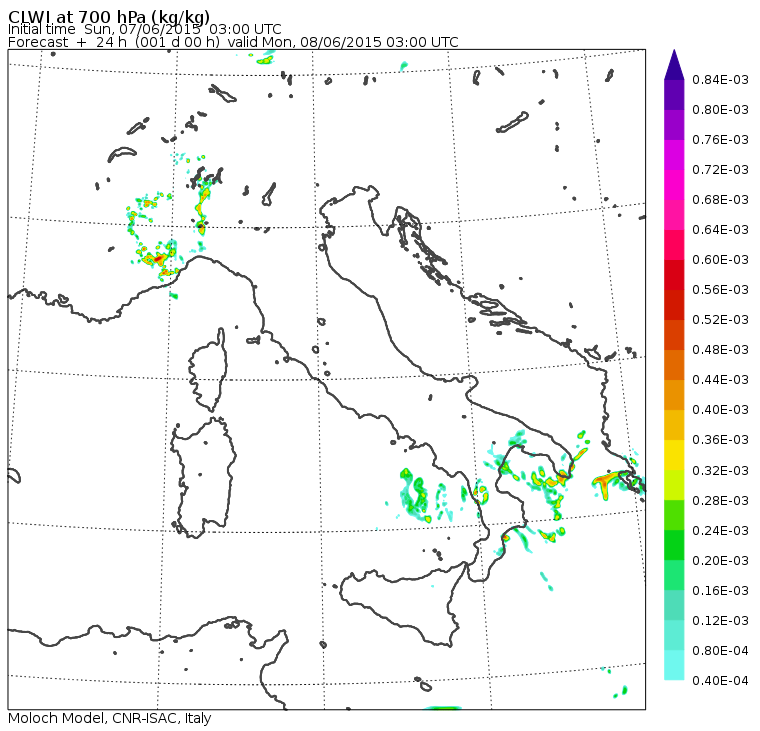The image size is (760, 731).
Task: Pick the 0.24E-03 legend value
Action: coord(720,531)
